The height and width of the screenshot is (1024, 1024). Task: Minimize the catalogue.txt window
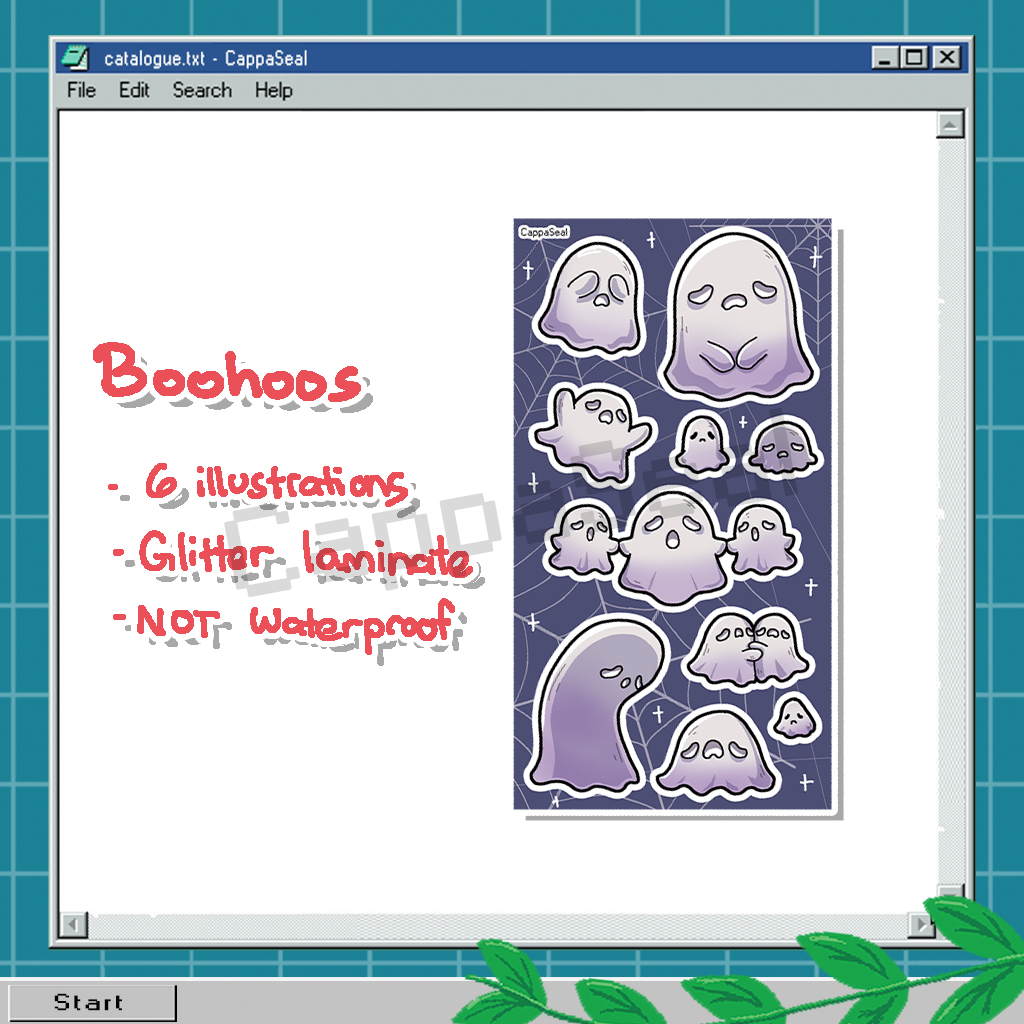pyautogui.click(x=884, y=58)
